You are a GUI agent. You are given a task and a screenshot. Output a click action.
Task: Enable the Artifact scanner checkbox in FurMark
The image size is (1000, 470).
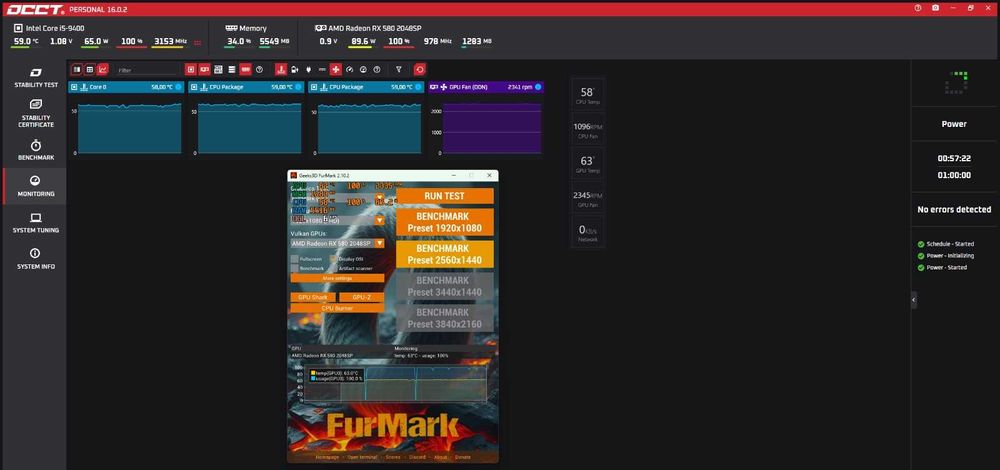click(x=334, y=268)
